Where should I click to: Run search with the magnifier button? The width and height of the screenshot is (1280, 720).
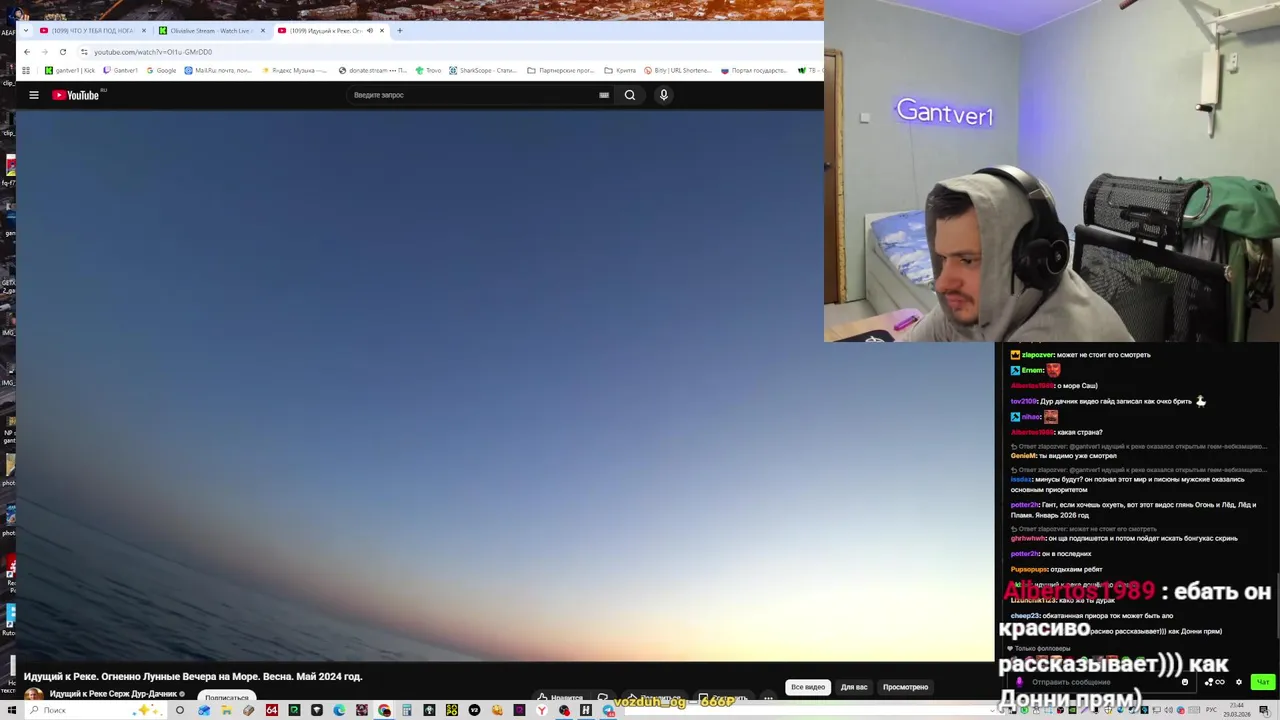coord(630,95)
